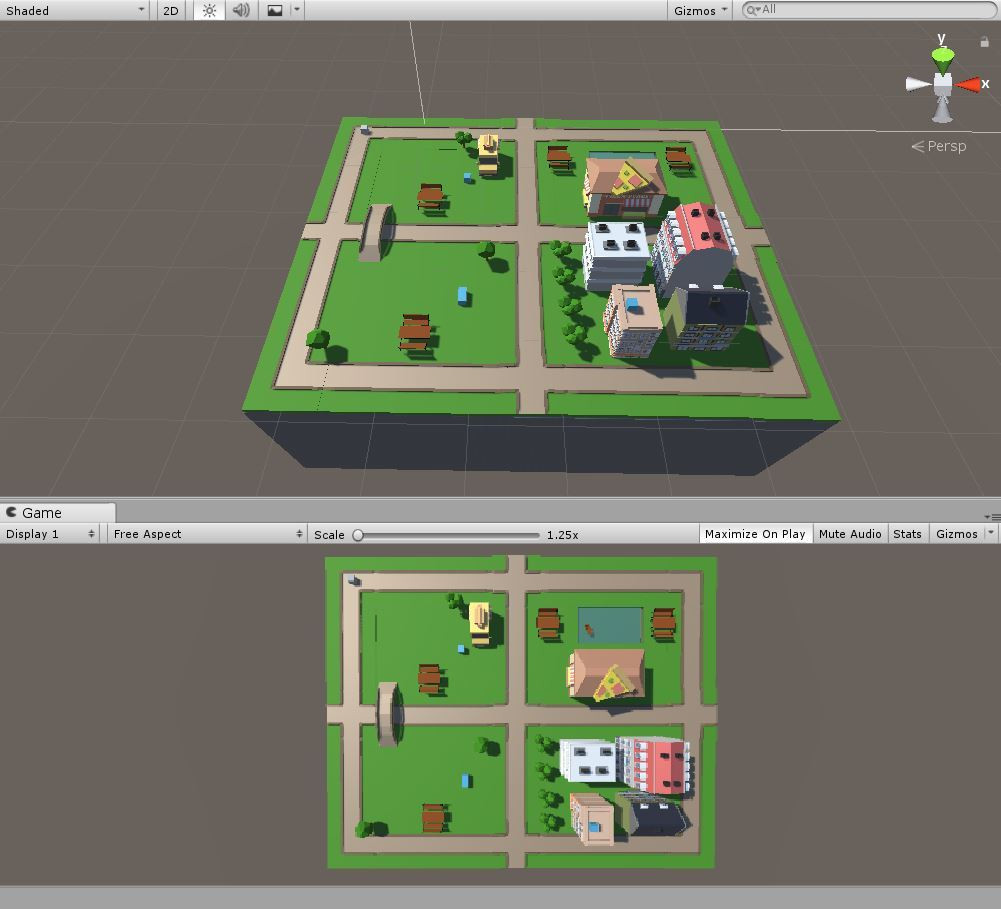Enable Maximize On Play

tap(755, 534)
